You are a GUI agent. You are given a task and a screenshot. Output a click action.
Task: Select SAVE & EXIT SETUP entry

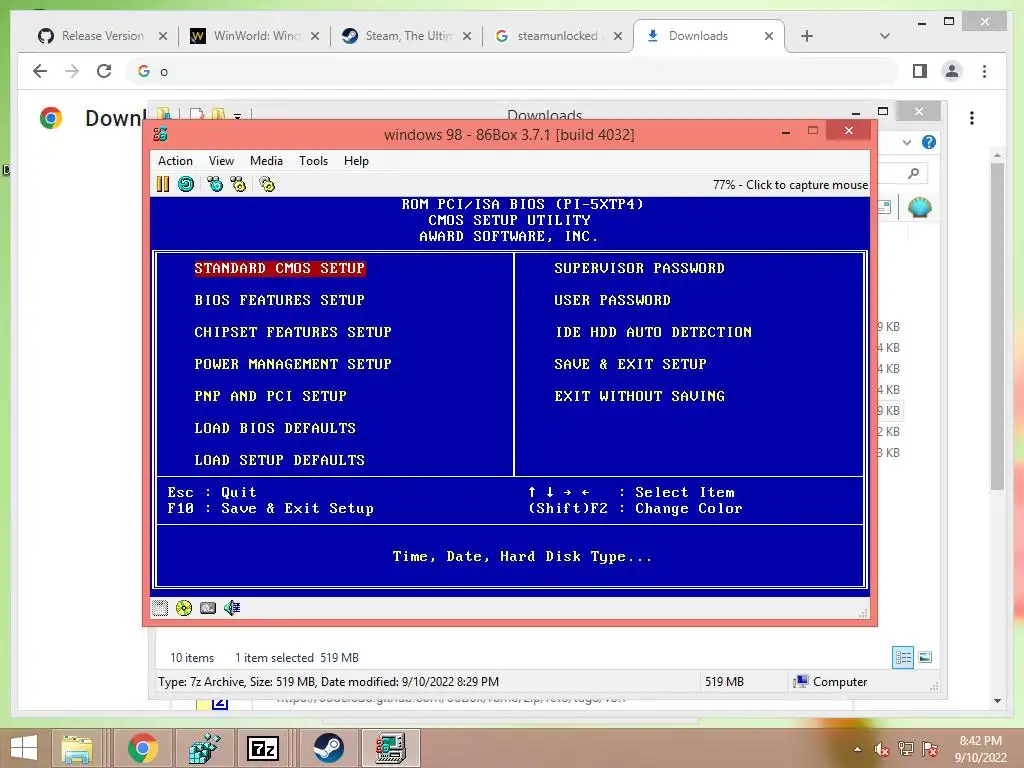630,364
